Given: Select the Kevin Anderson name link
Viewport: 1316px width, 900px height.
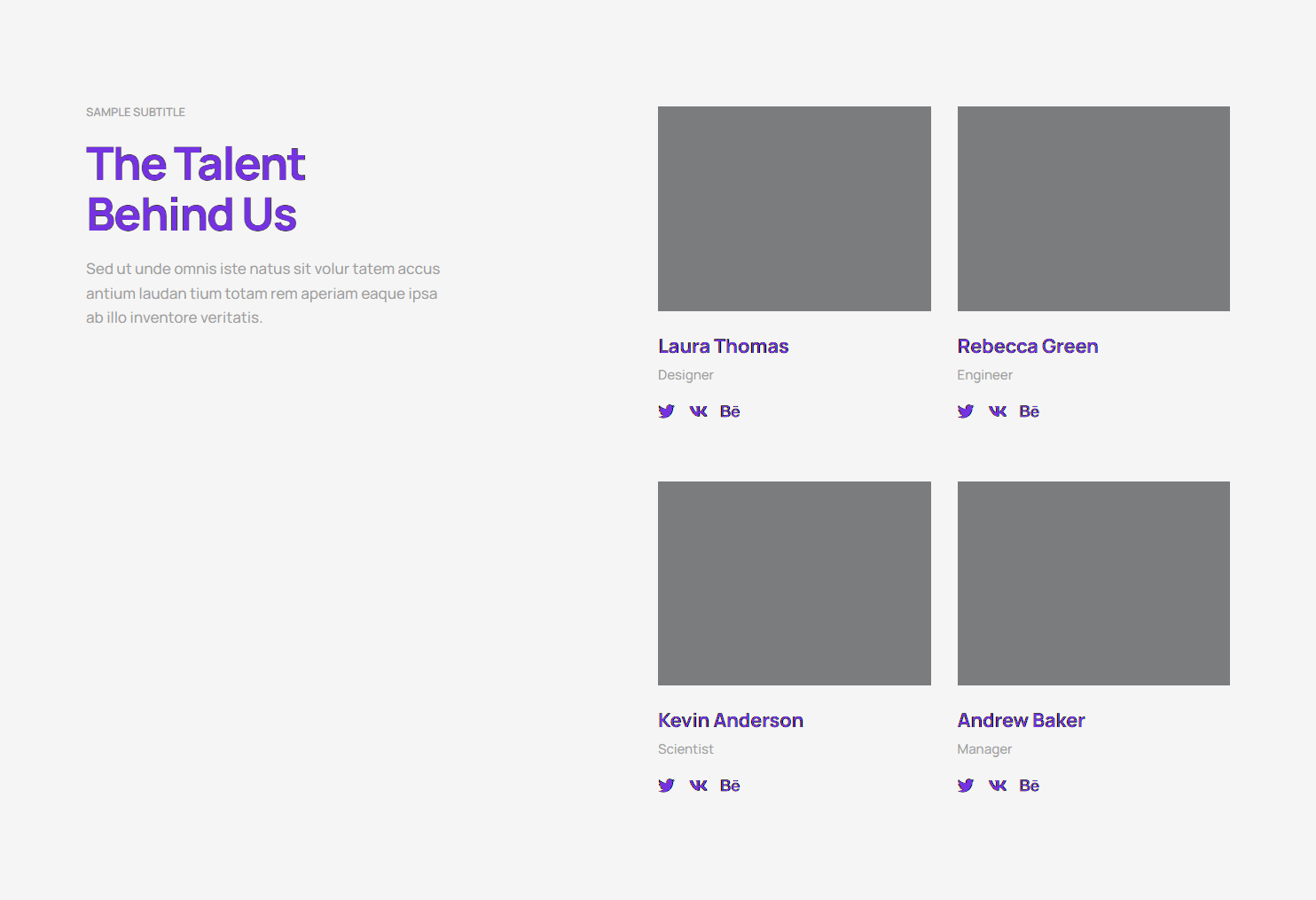Looking at the screenshot, I should point(730,721).
